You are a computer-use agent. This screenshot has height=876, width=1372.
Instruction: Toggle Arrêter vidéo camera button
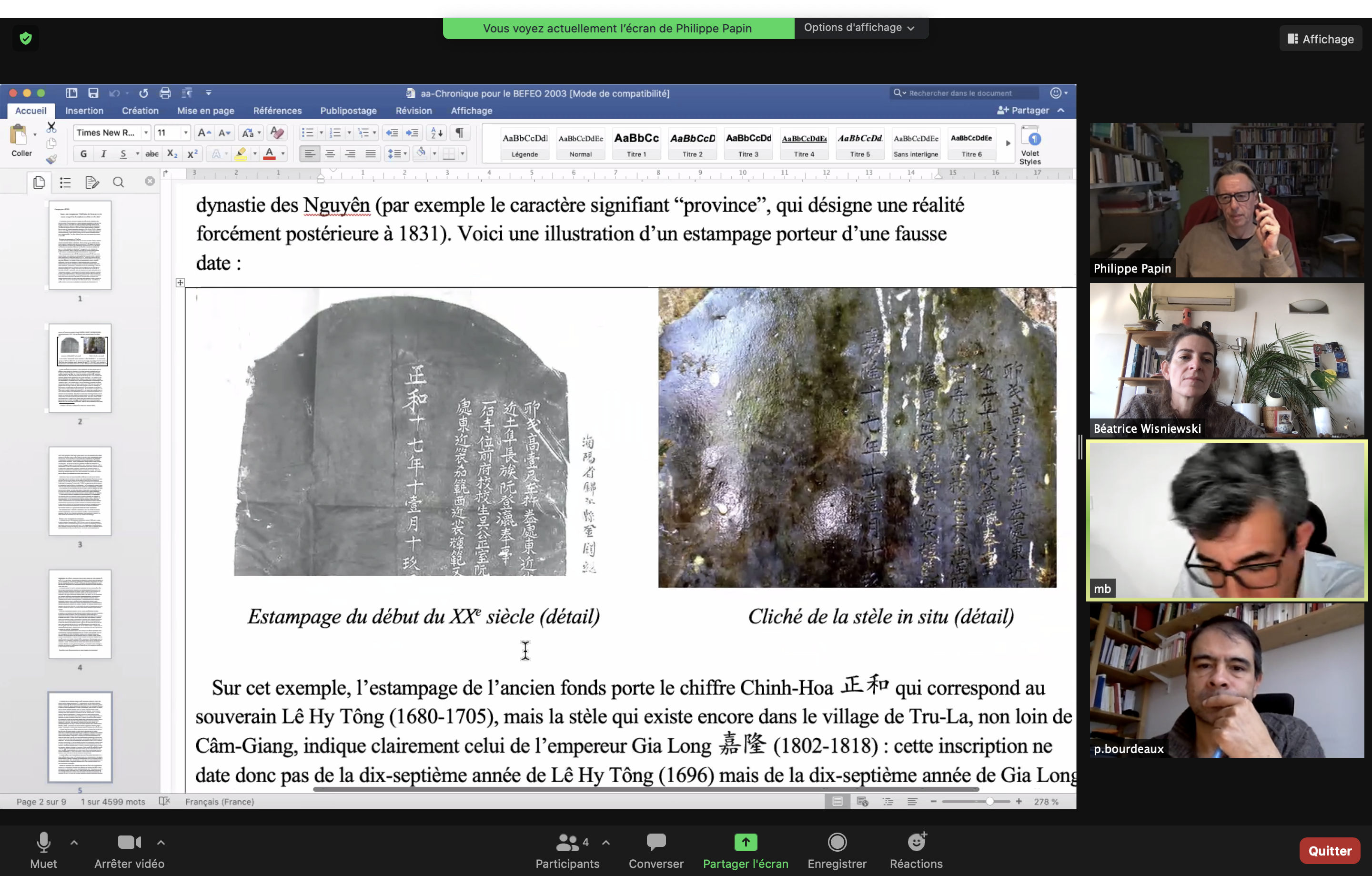[129, 842]
